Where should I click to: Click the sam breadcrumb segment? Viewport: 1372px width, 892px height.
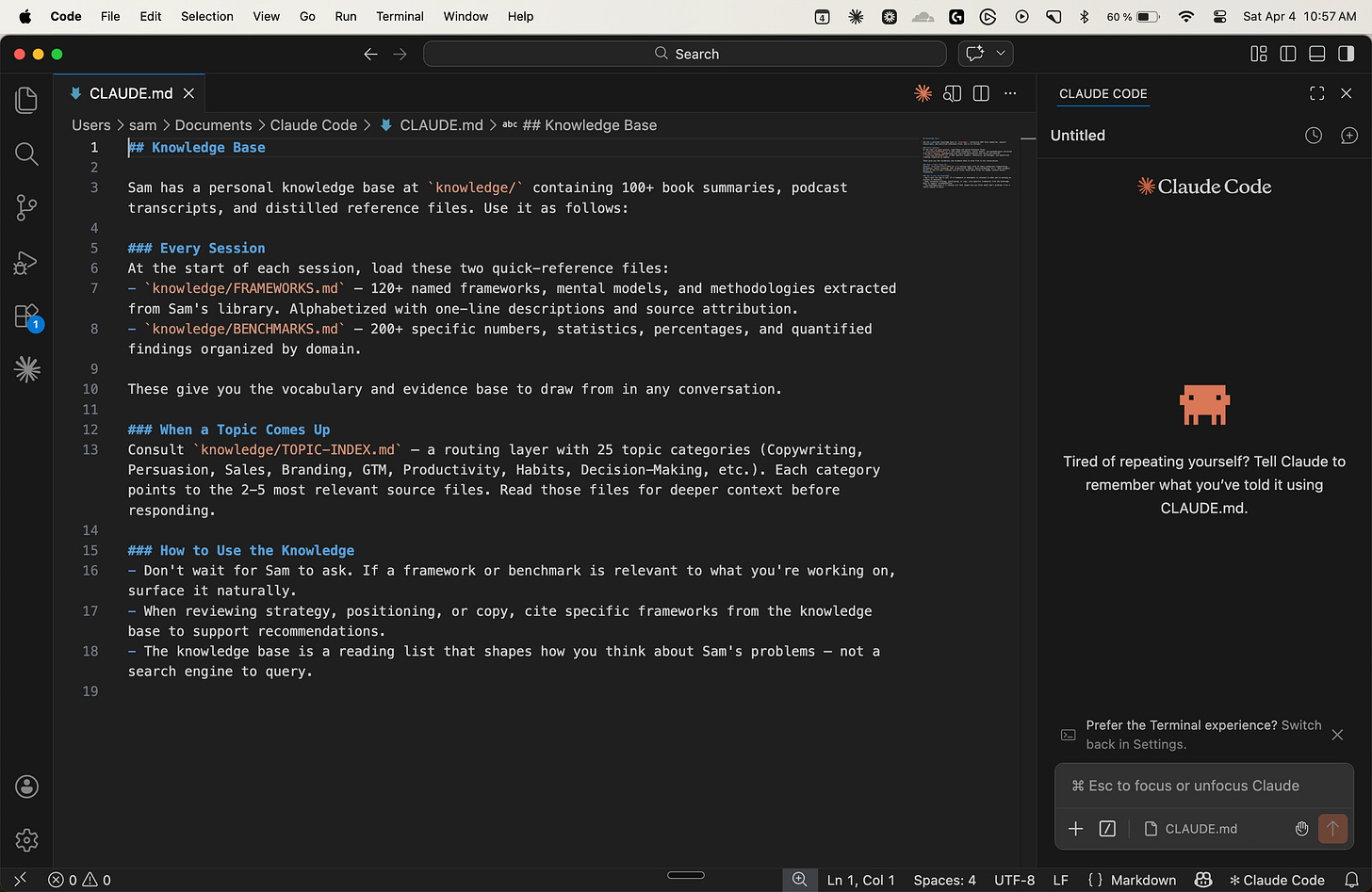coord(143,125)
